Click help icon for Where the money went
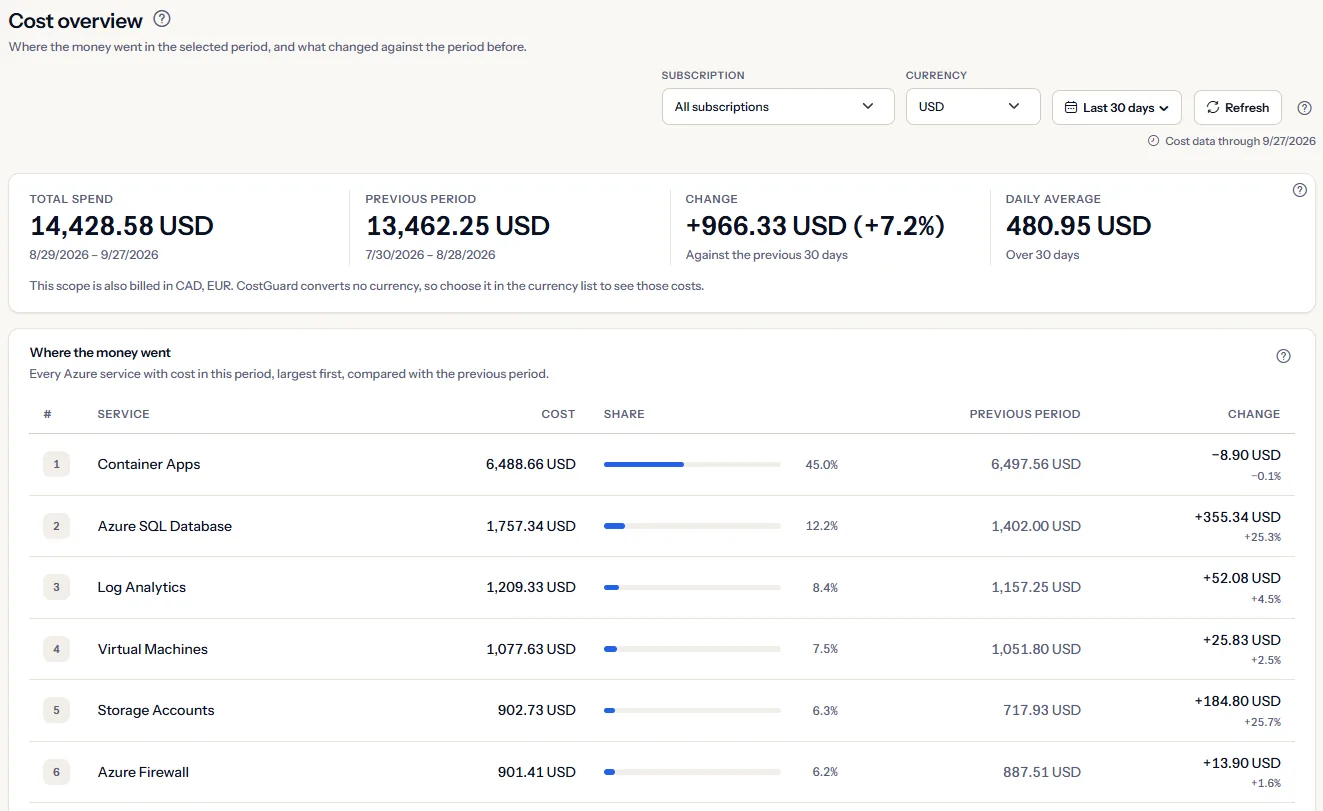Image resolution: width=1323 pixels, height=811 pixels. [1284, 356]
